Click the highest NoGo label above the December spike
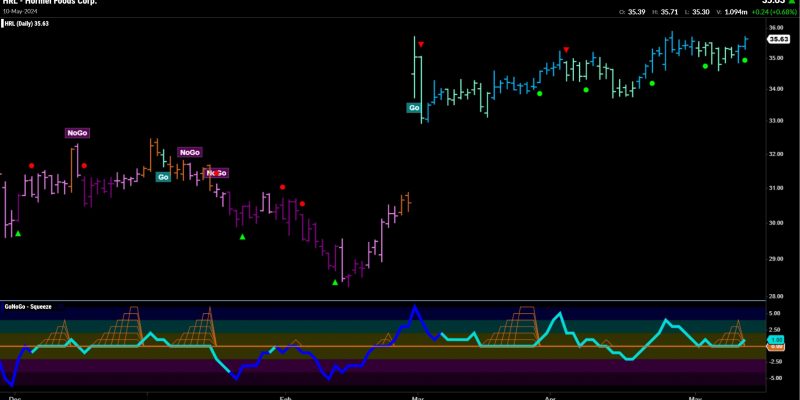Viewport: 800px width, 400px height. pyautogui.click(x=78, y=133)
